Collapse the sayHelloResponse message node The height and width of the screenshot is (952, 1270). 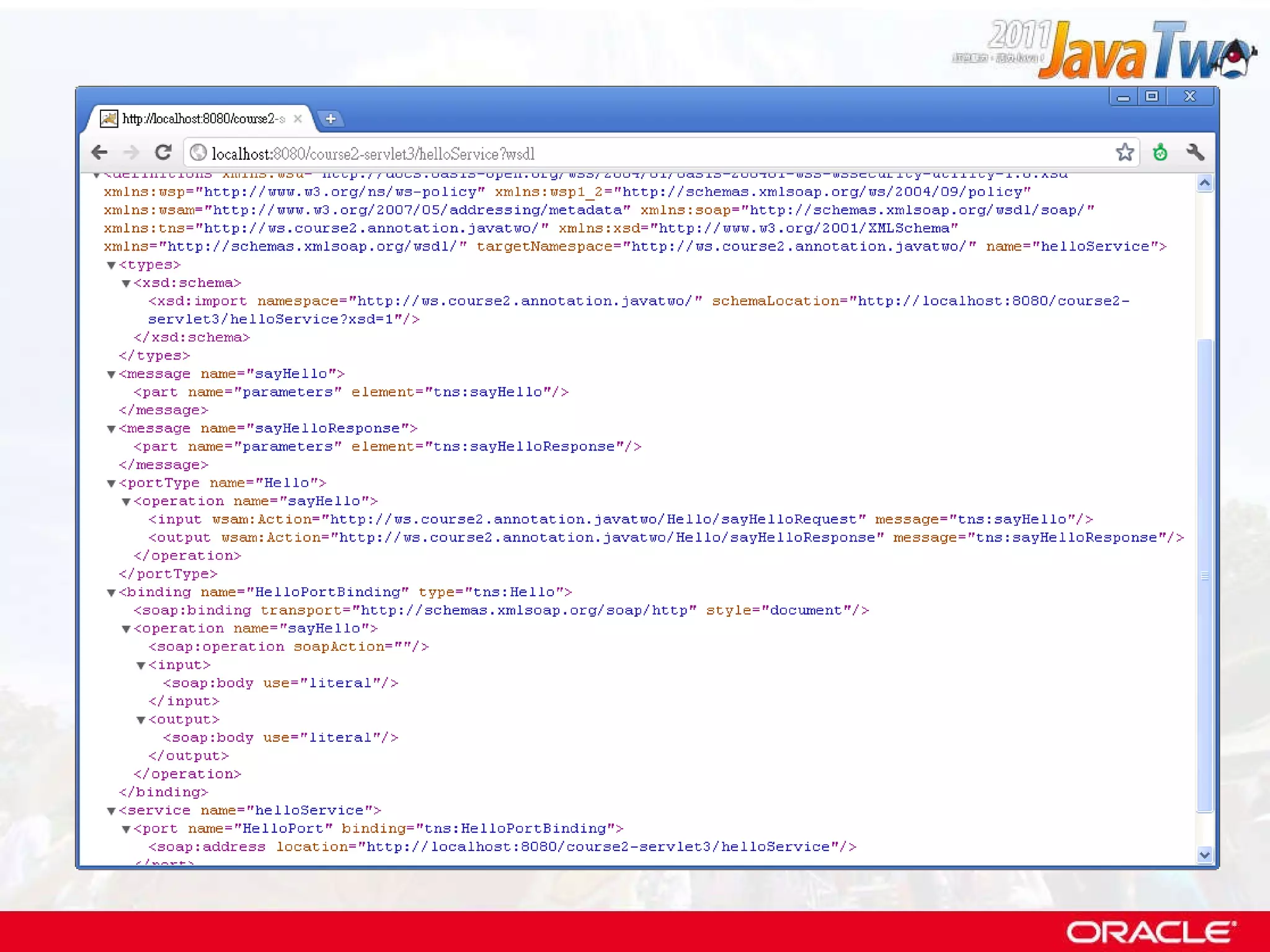pyautogui.click(x=112, y=429)
